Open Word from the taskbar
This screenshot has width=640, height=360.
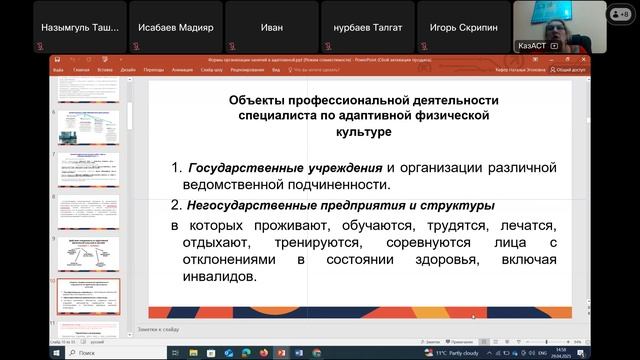point(299,353)
